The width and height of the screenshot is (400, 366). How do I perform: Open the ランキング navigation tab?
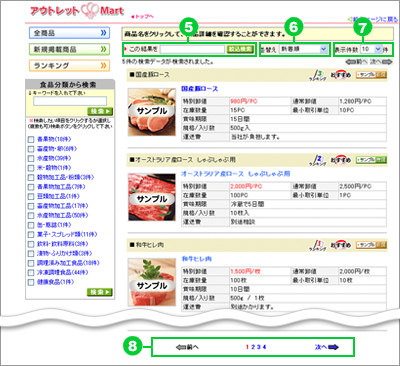coord(69,66)
